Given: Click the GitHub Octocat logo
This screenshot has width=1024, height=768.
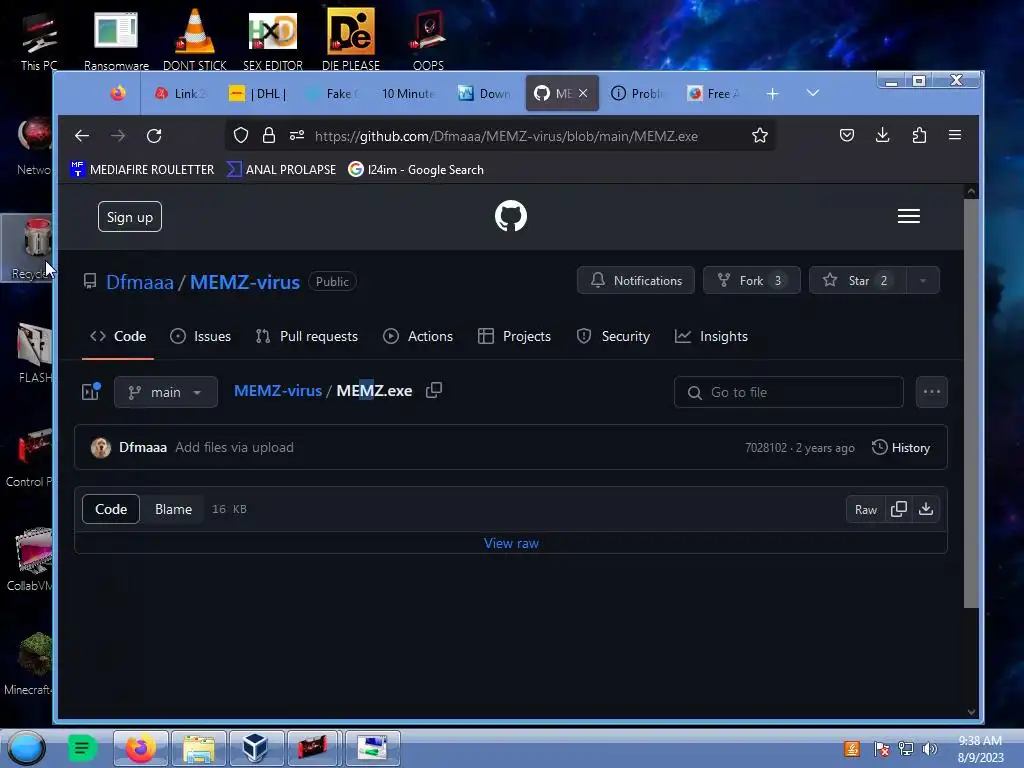Looking at the screenshot, I should [511, 216].
